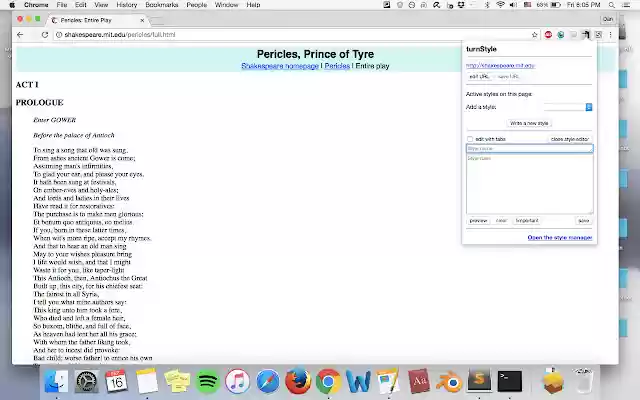Open Chrome's three-dot menu
Screen dimensions: 640x400
tap(611, 35)
